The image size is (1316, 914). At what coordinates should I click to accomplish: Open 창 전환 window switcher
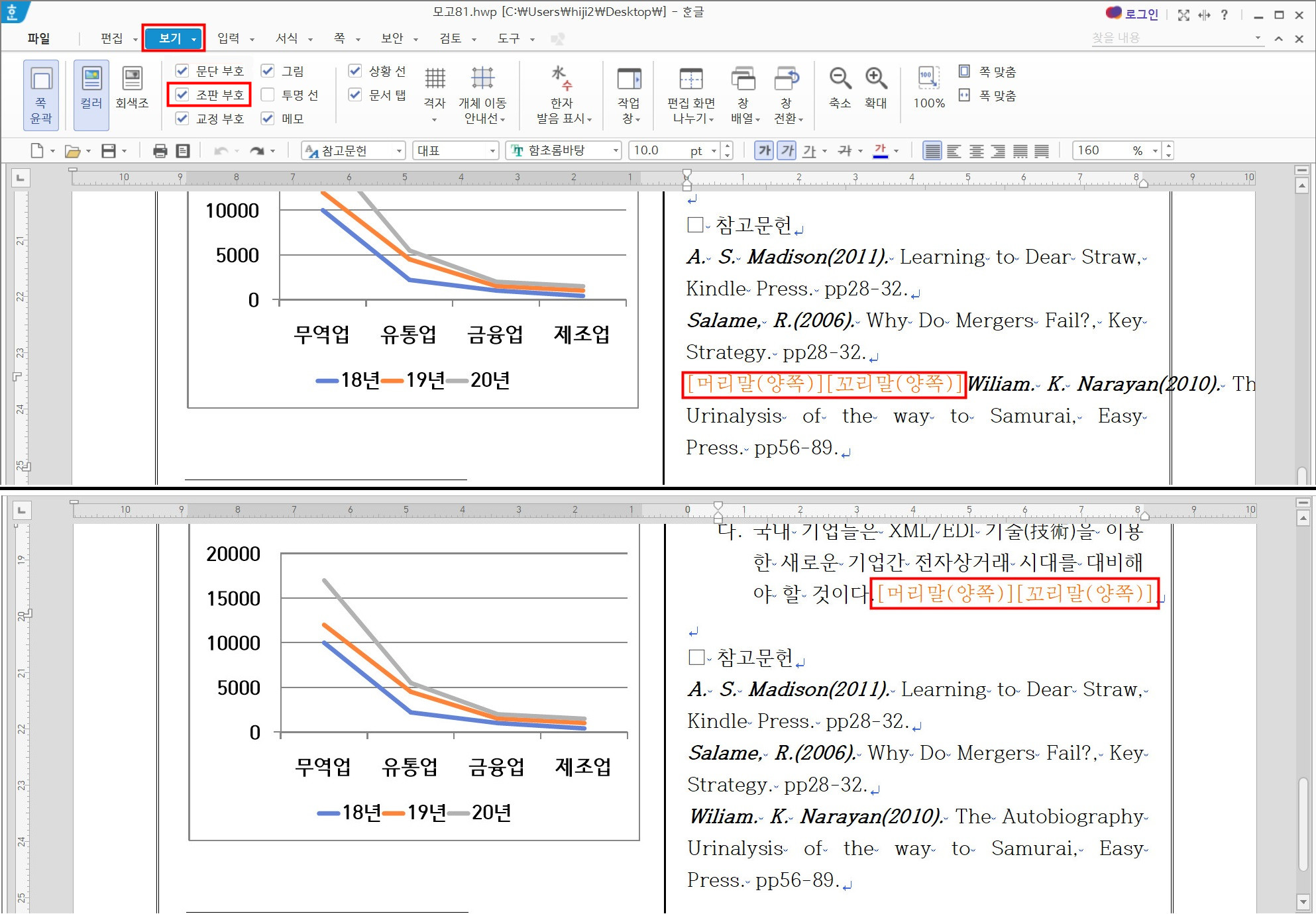pyautogui.click(x=787, y=94)
